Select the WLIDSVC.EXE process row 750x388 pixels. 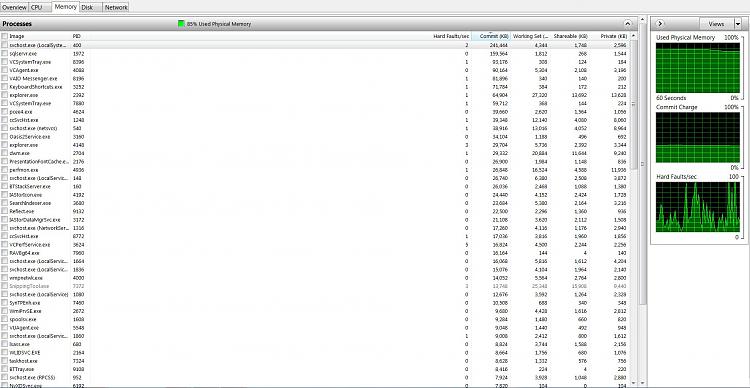[315, 353]
